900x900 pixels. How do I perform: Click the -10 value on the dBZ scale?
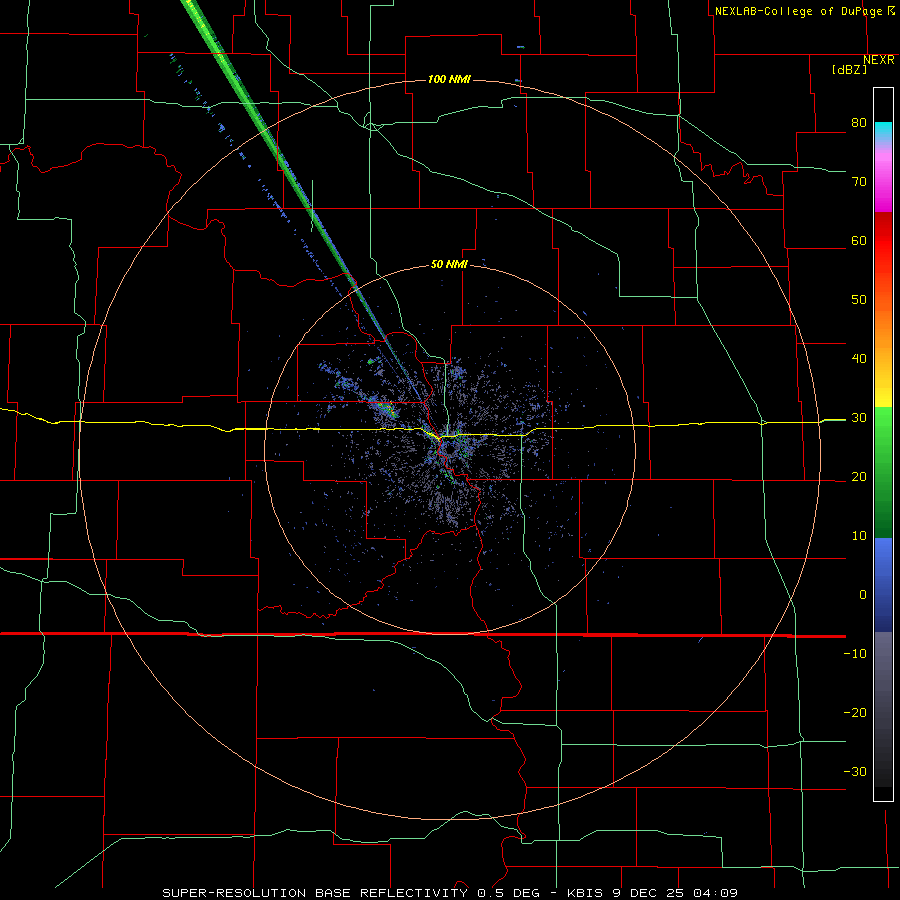[x=855, y=654]
